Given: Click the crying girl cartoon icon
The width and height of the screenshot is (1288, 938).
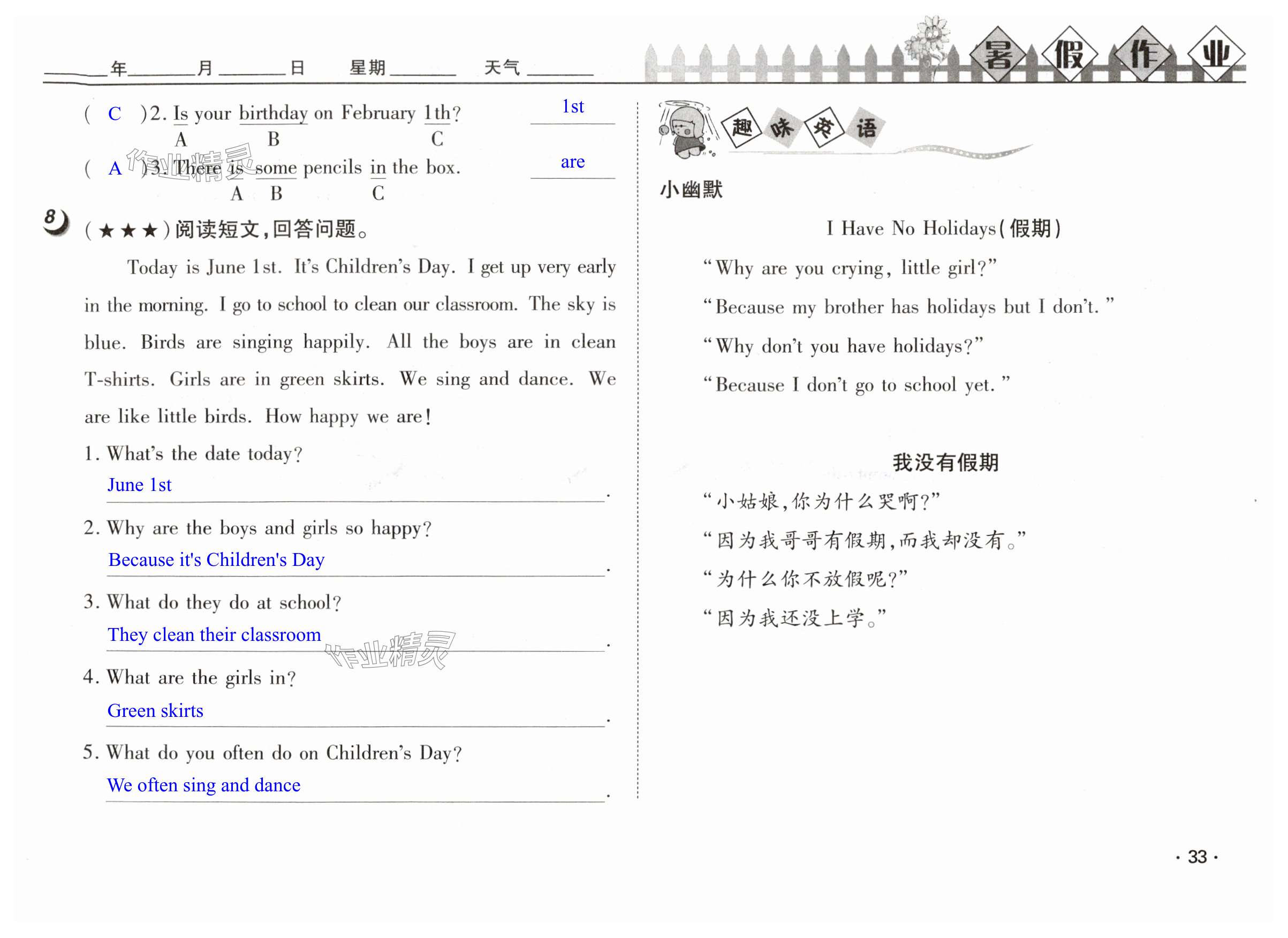Looking at the screenshot, I should click(x=687, y=132).
